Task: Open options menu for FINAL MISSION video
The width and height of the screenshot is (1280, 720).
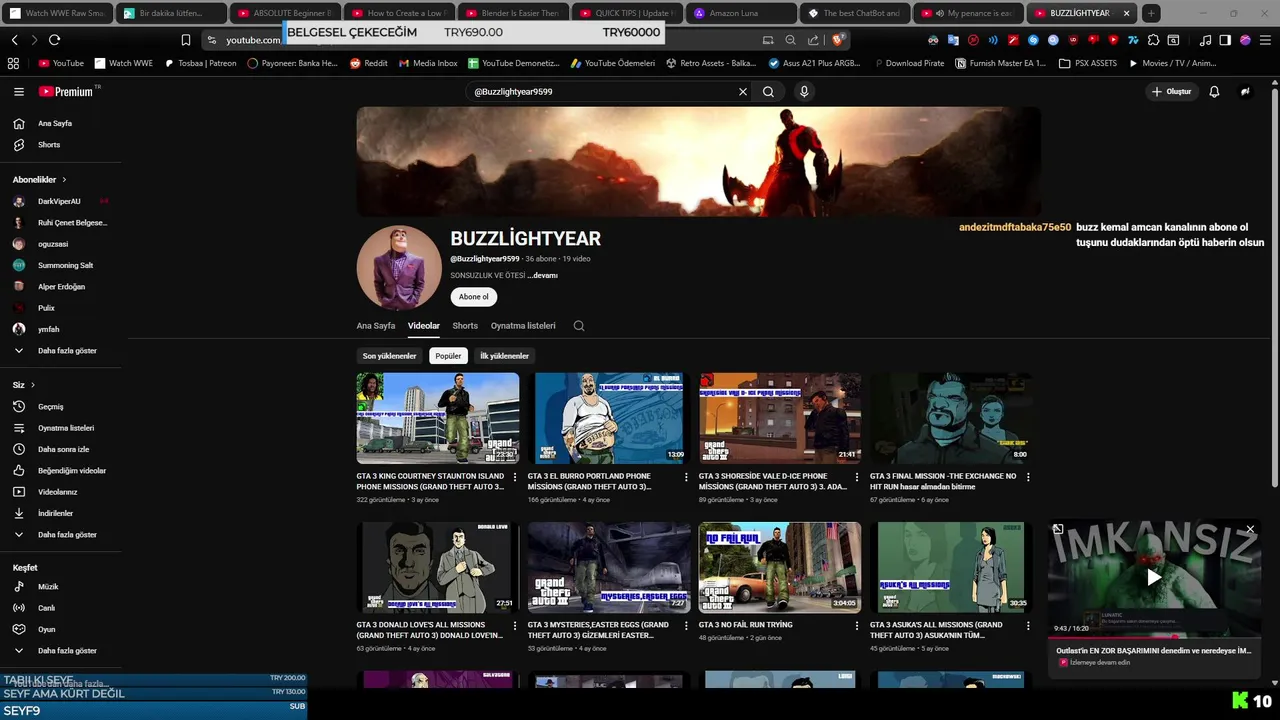Action: (1028, 478)
